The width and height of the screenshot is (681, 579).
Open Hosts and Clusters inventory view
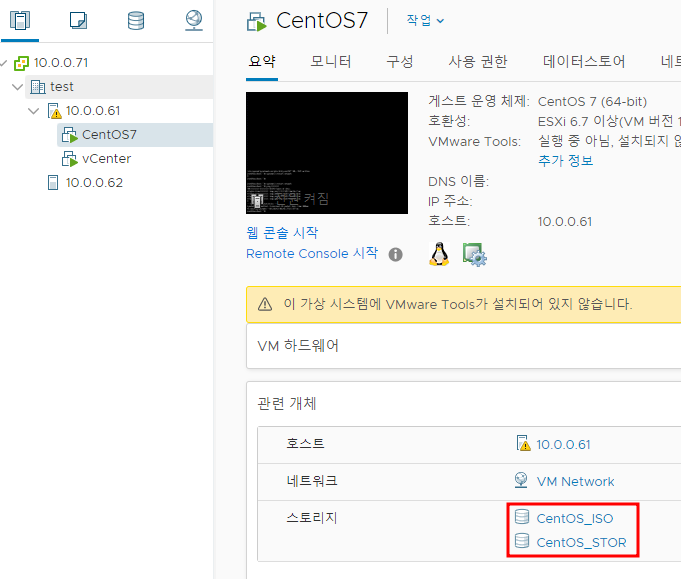pos(20,20)
